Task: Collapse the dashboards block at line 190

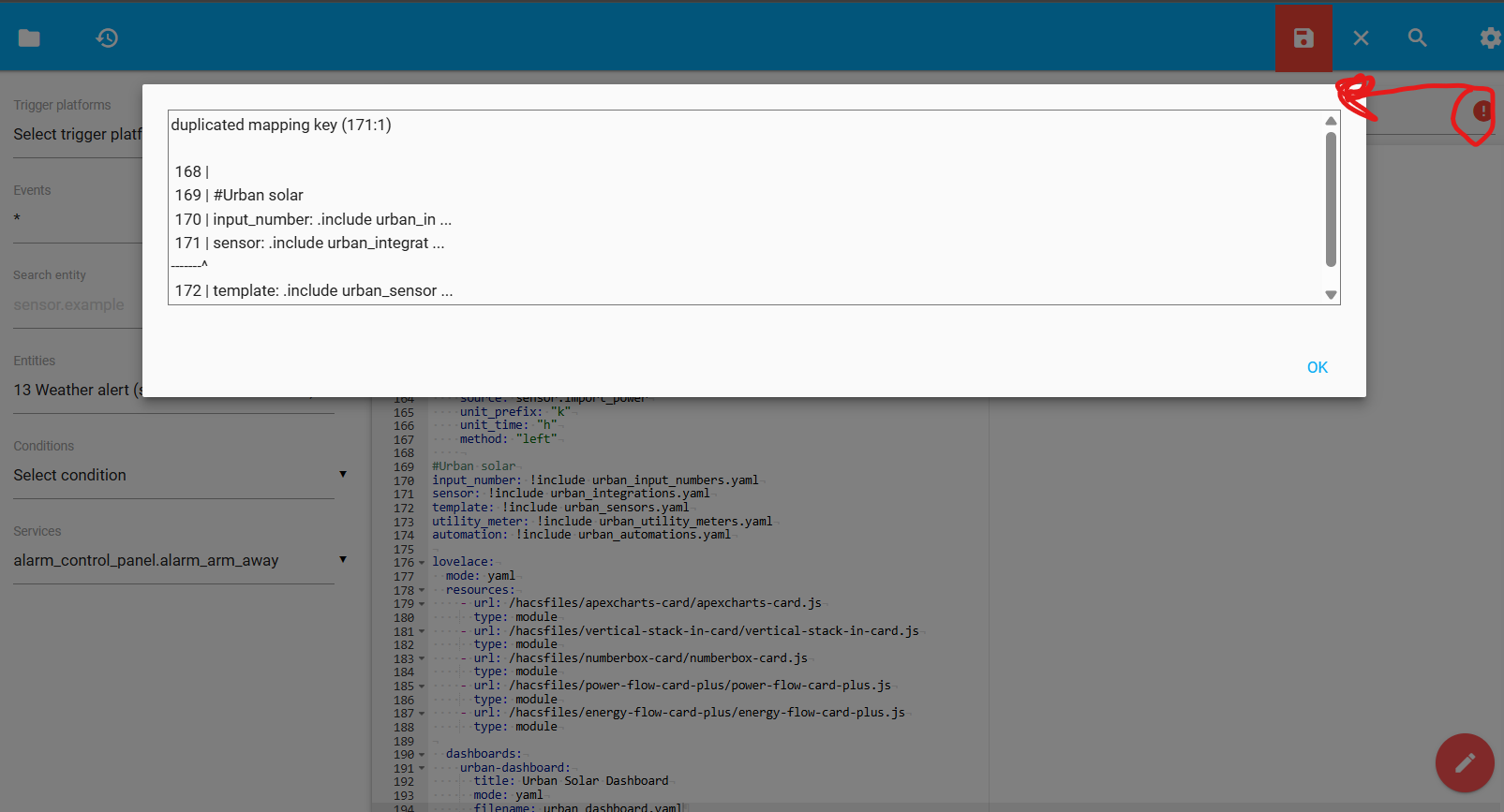Action: pyautogui.click(x=422, y=755)
